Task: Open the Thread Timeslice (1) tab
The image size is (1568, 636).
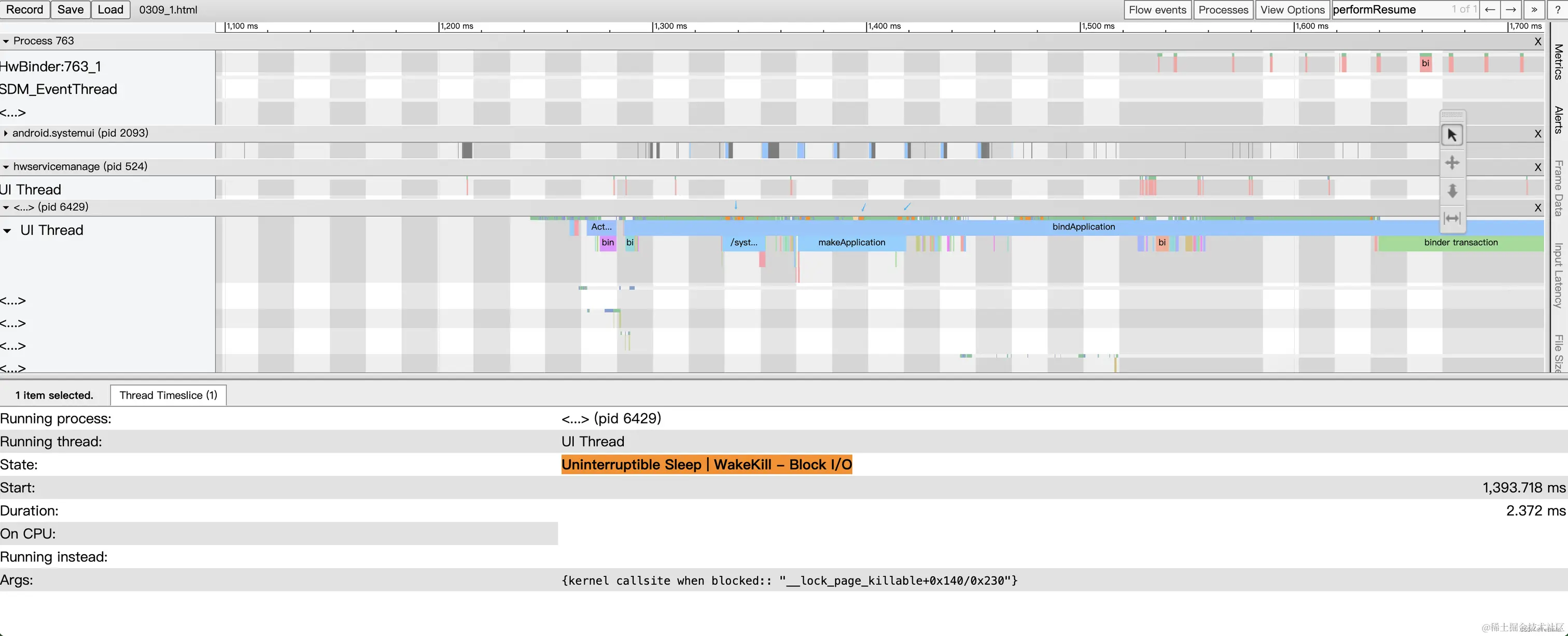Action: [x=168, y=395]
